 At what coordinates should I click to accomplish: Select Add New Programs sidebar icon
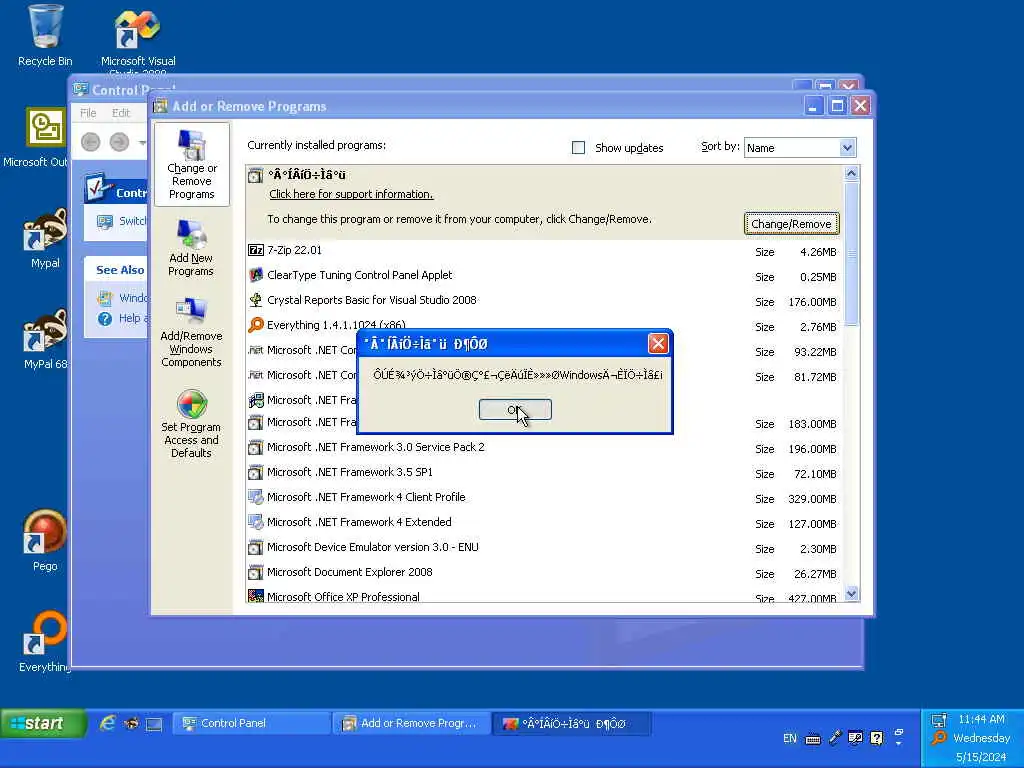(191, 248)
